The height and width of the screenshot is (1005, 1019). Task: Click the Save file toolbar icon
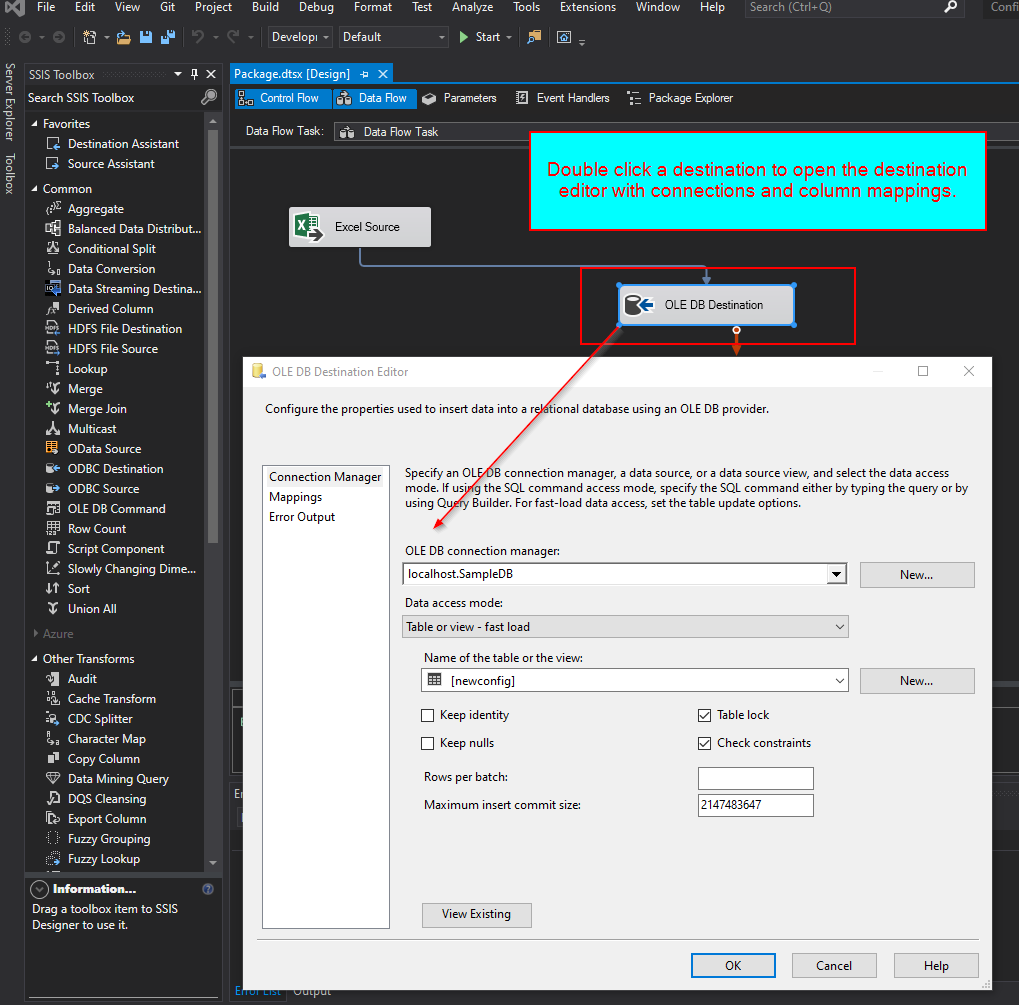(x=146, y=37)
